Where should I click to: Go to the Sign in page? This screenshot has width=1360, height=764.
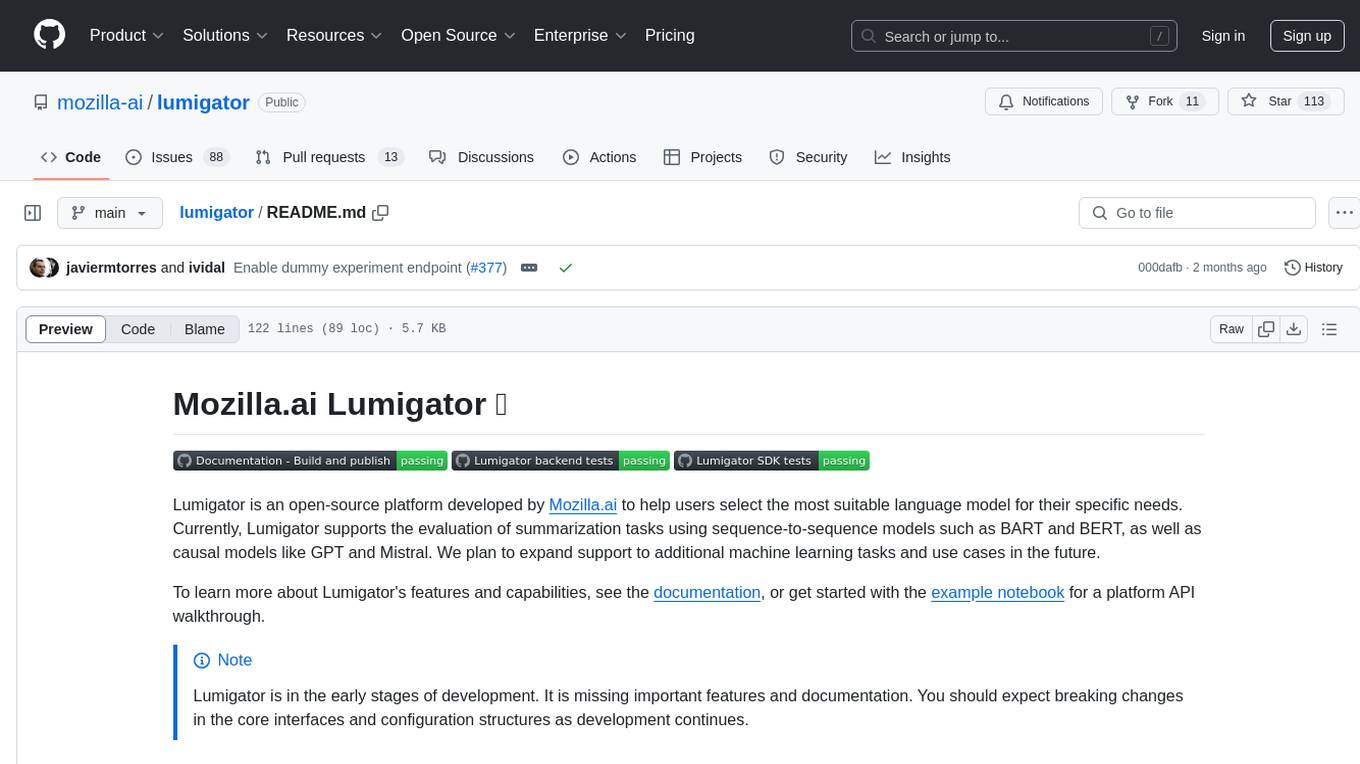[x=1223, y=36]
